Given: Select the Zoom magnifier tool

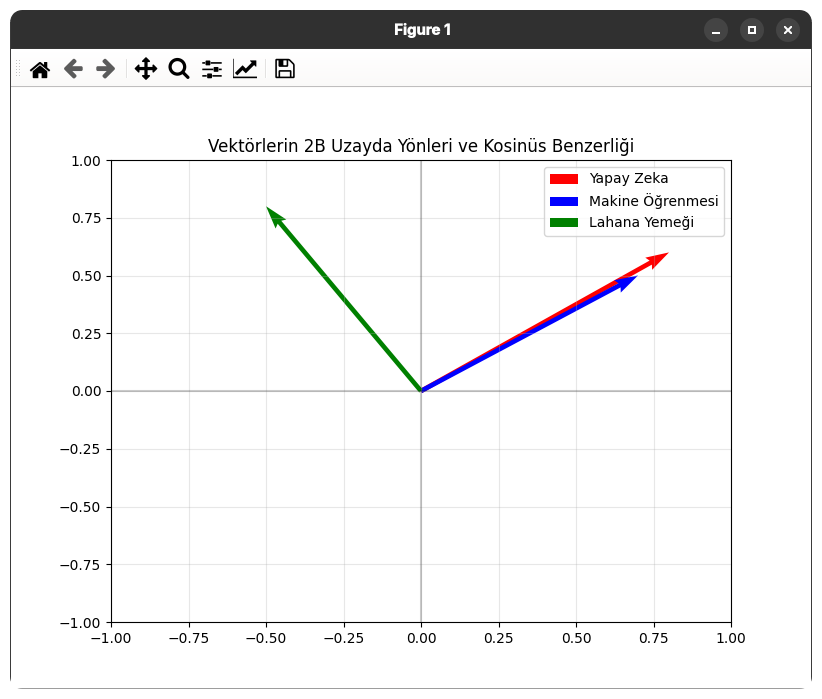Looking at the screenshot, I should [179, 69].
